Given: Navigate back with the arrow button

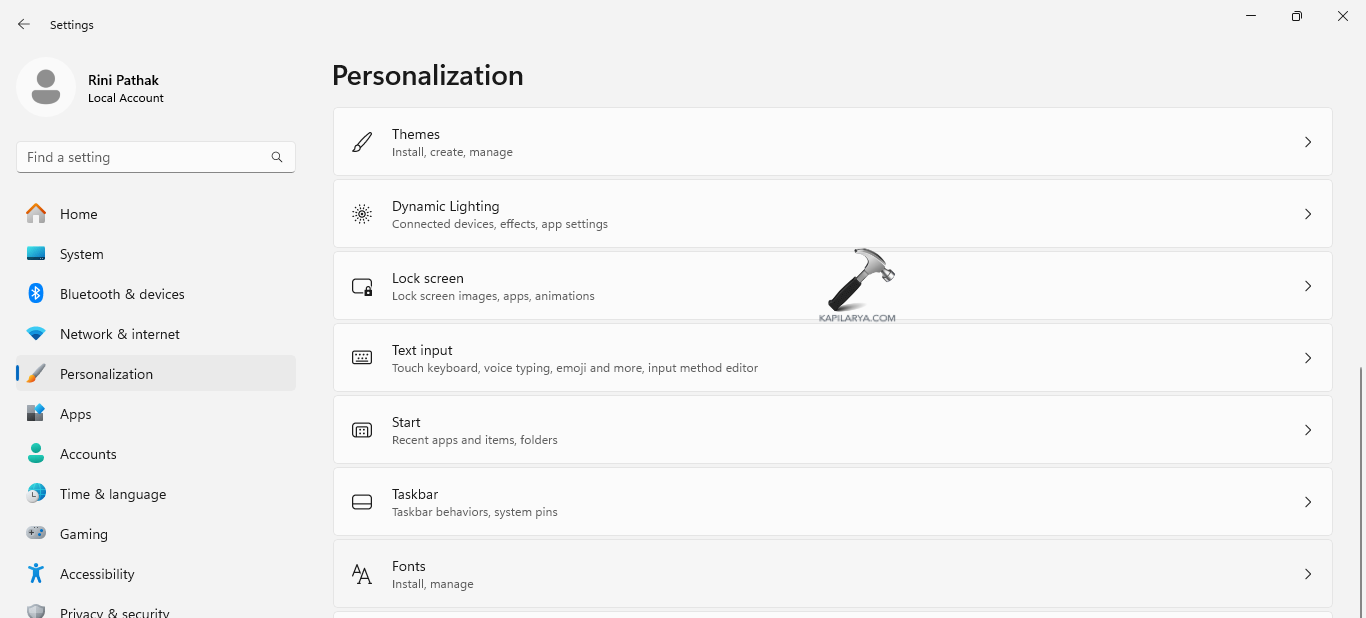Looking at the screenshot, I should [24, 24].
